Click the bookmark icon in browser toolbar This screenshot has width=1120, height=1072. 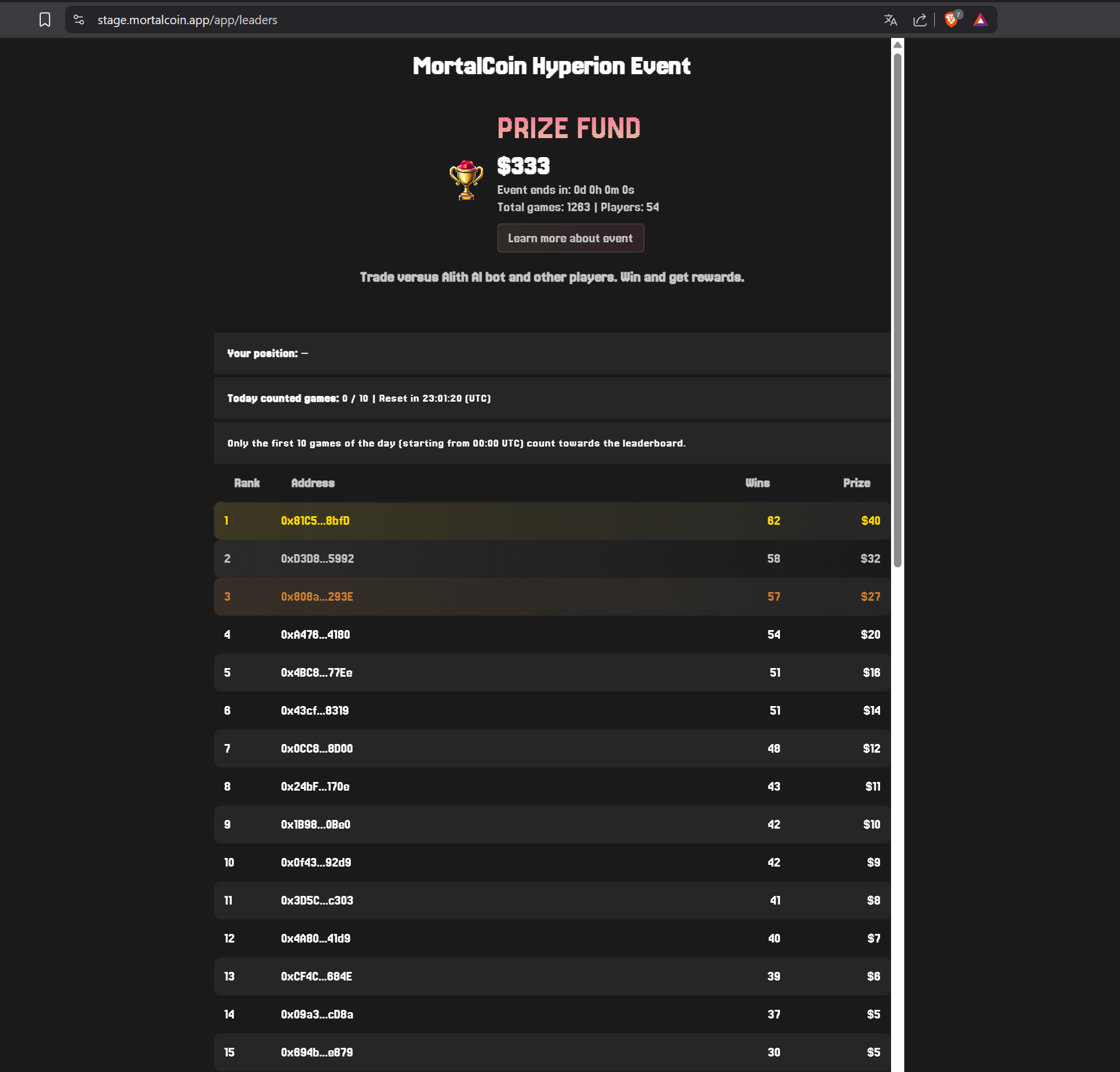[x=45, y=20]
